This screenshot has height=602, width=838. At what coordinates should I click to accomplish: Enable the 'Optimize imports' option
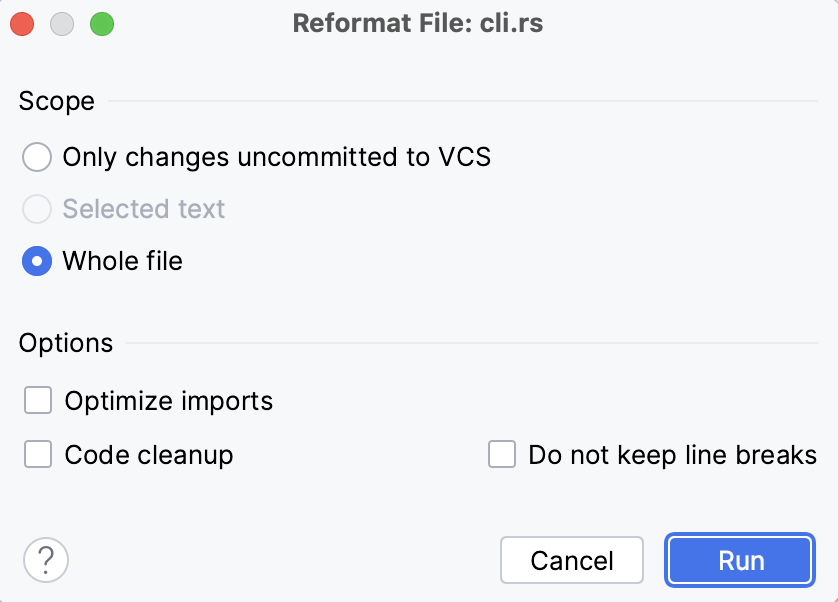tap(37, 400)
